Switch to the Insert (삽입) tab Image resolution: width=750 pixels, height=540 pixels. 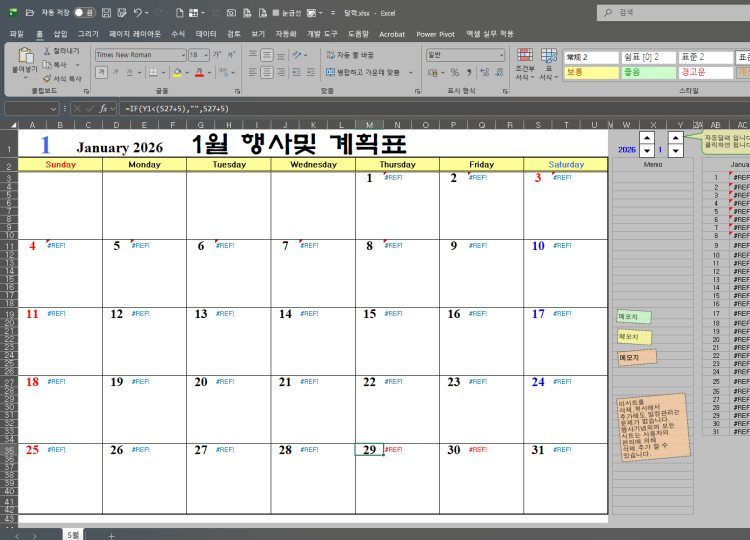pos(60,34)
